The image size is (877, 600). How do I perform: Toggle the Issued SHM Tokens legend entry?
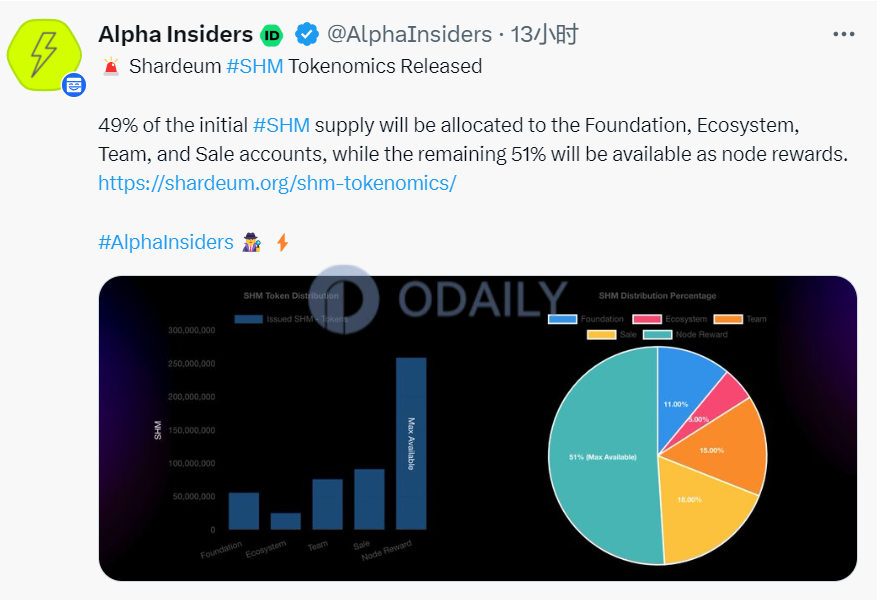click(x=291, y=319)
